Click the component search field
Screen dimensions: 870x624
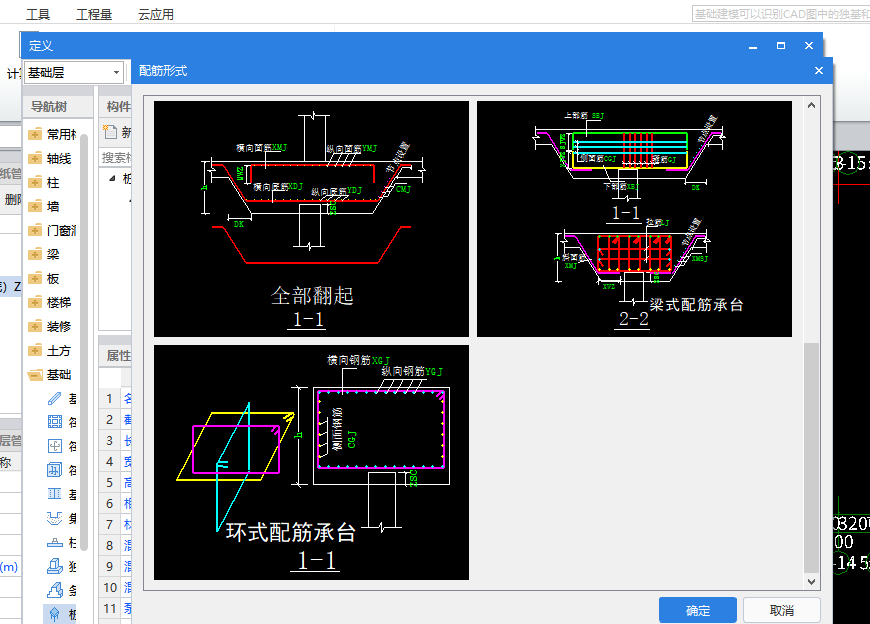pyautogui.click(x=115, y=158)
